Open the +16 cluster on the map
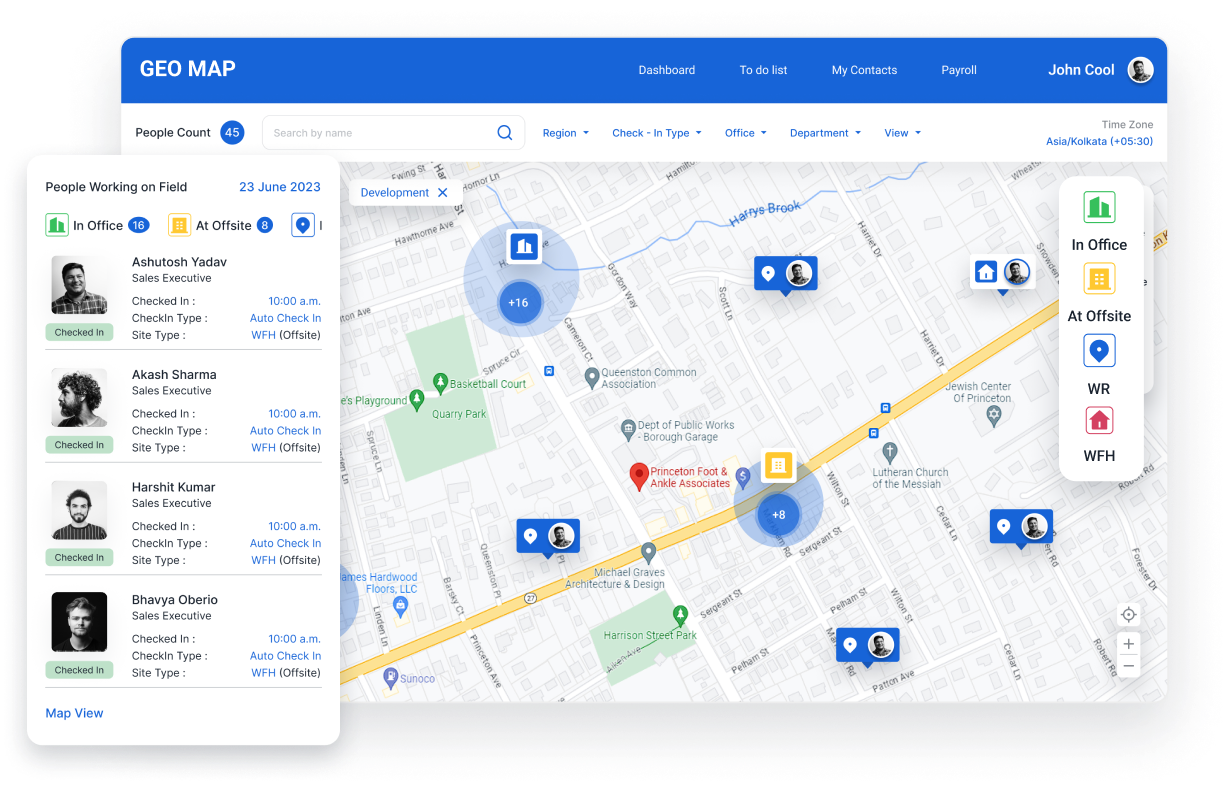Screen dimensions: 1232x793 pyautogui.click(x=518, y=302)
